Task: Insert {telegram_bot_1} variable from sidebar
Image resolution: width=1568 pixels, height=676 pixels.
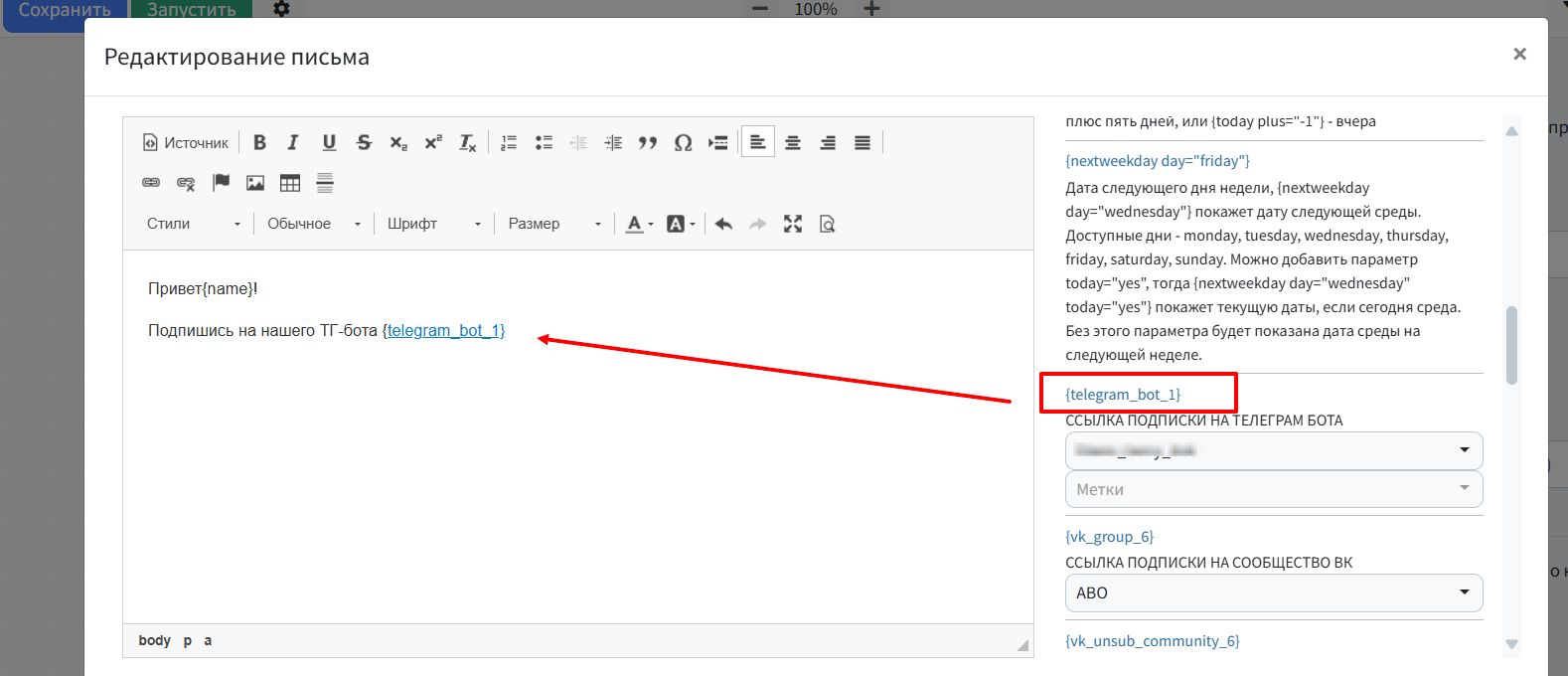Action: coord(1123,394)
